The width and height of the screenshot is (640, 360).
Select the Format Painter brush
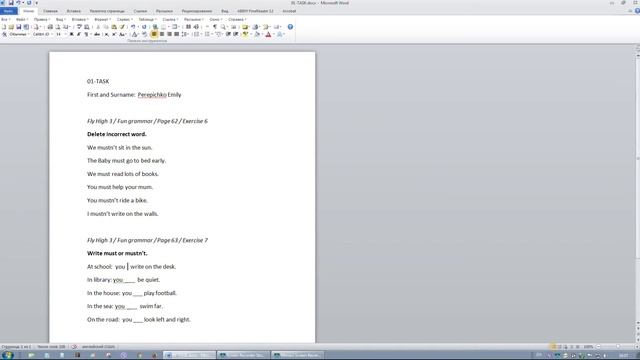[122, 27]
